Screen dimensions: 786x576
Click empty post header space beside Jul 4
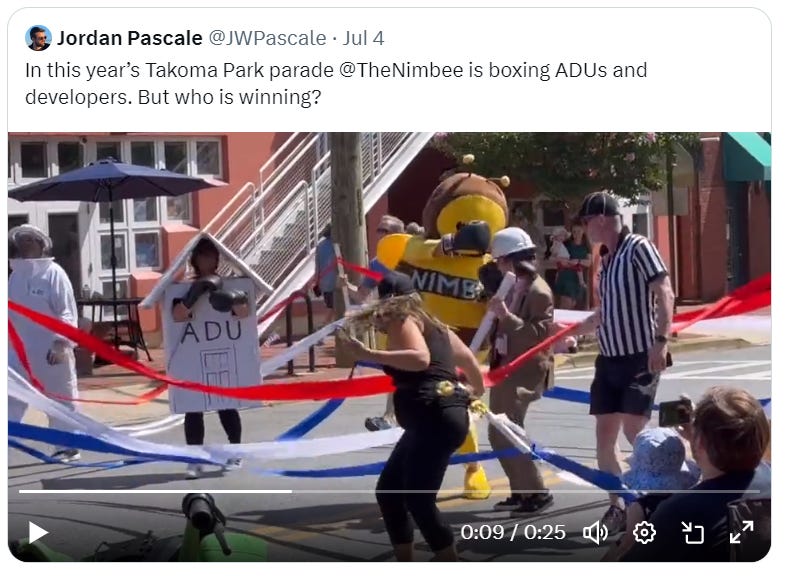pos(576,38)
